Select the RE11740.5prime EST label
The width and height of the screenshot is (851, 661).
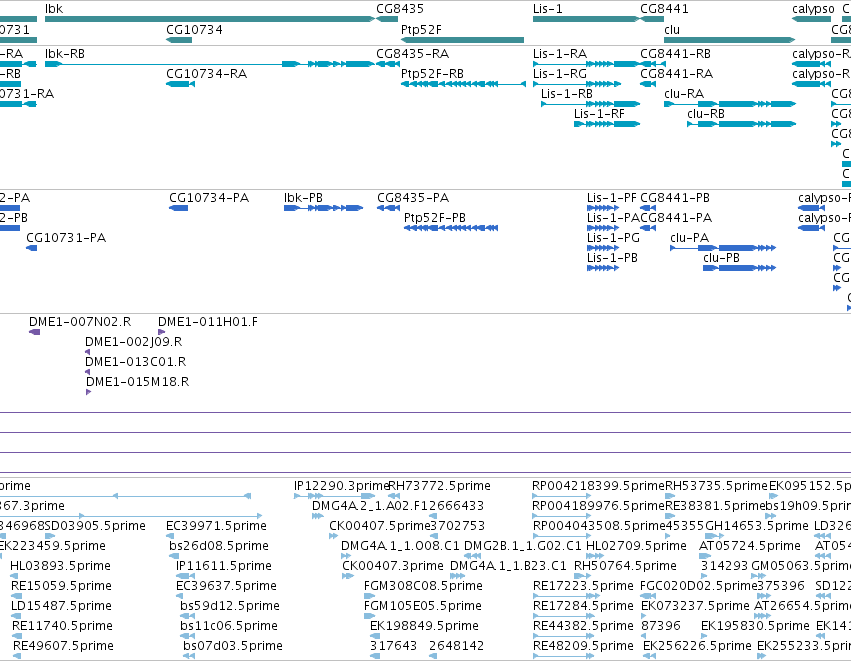pos(62,627)
